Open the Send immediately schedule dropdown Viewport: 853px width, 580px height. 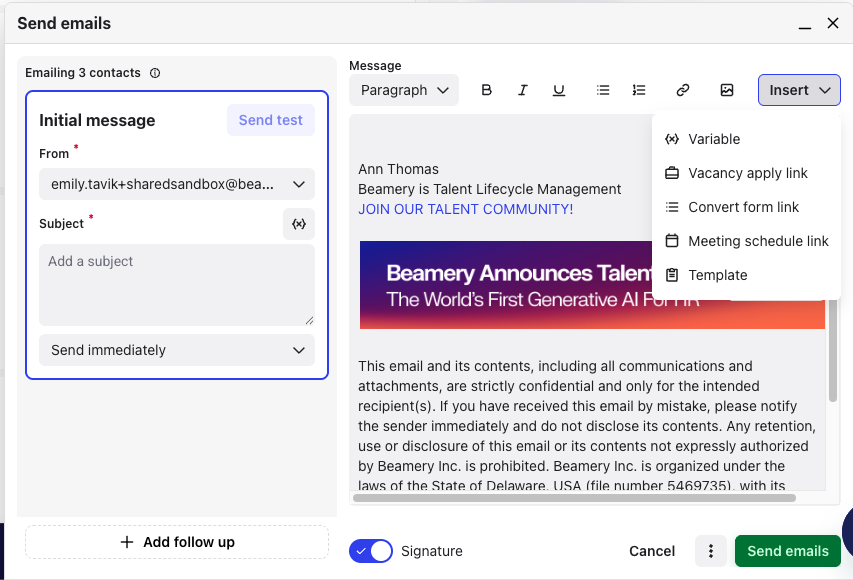[x=177, y=350]
